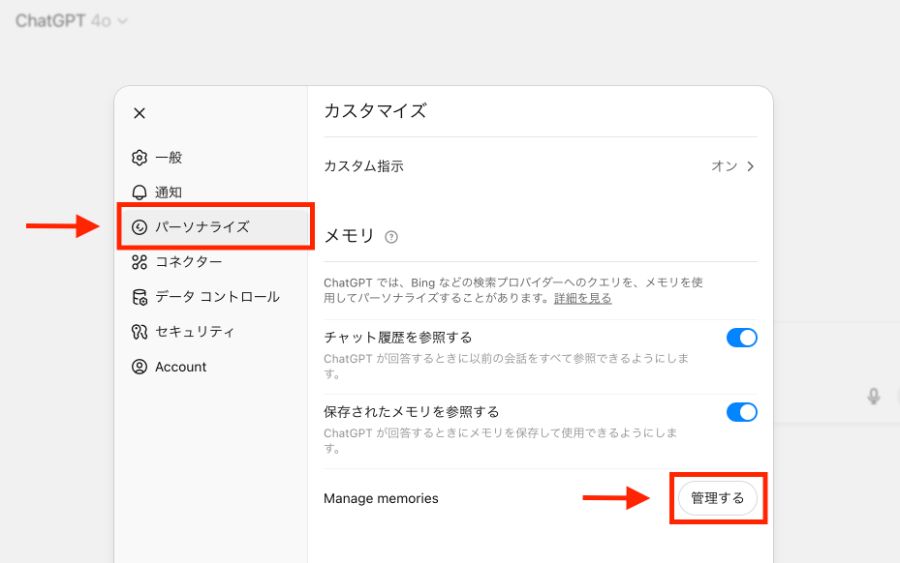
Task: Expand カスタム指示 chevron arrow
Action: (x=750, y=166)
